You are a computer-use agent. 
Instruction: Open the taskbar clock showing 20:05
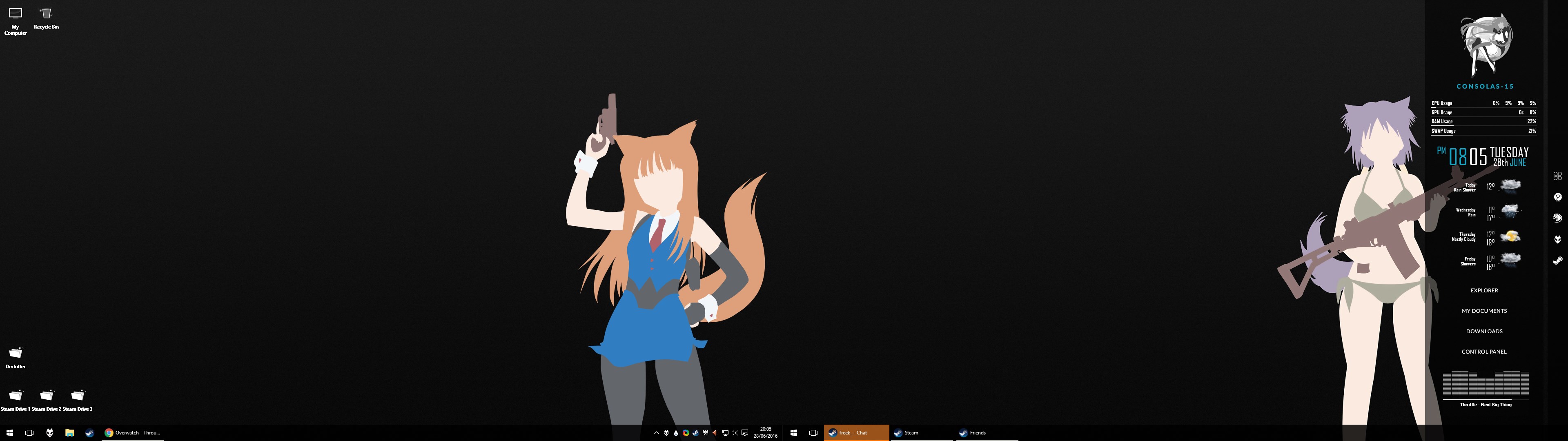coord(765,433)
